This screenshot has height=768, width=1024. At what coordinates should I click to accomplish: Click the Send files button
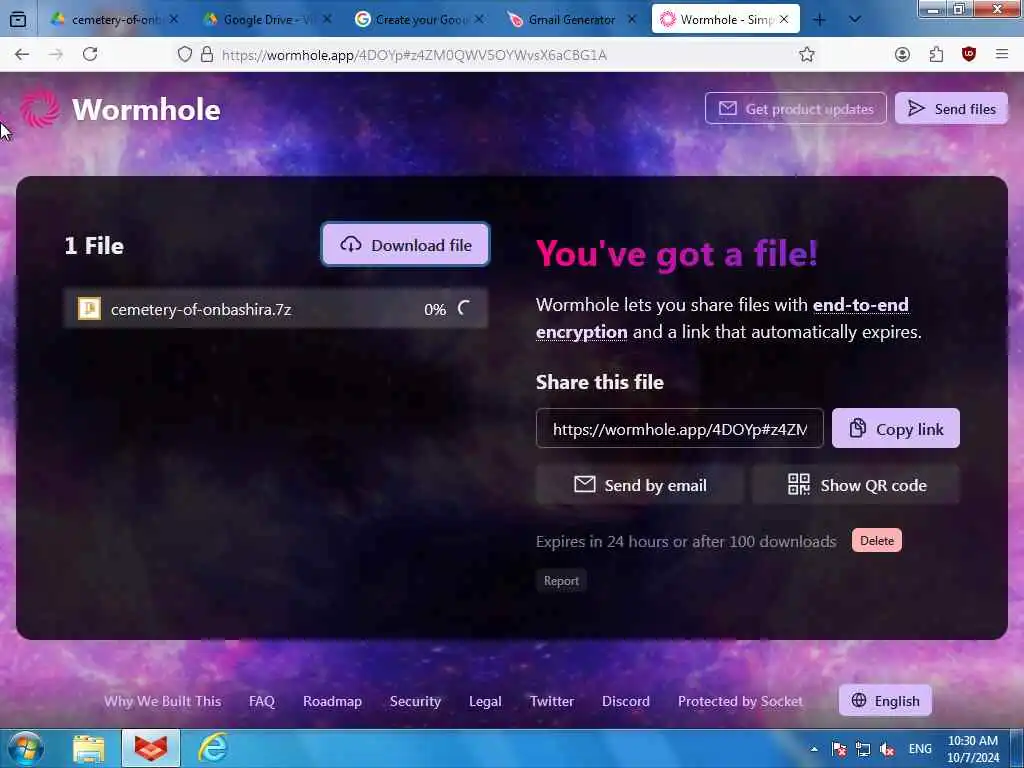coord(951,108)
